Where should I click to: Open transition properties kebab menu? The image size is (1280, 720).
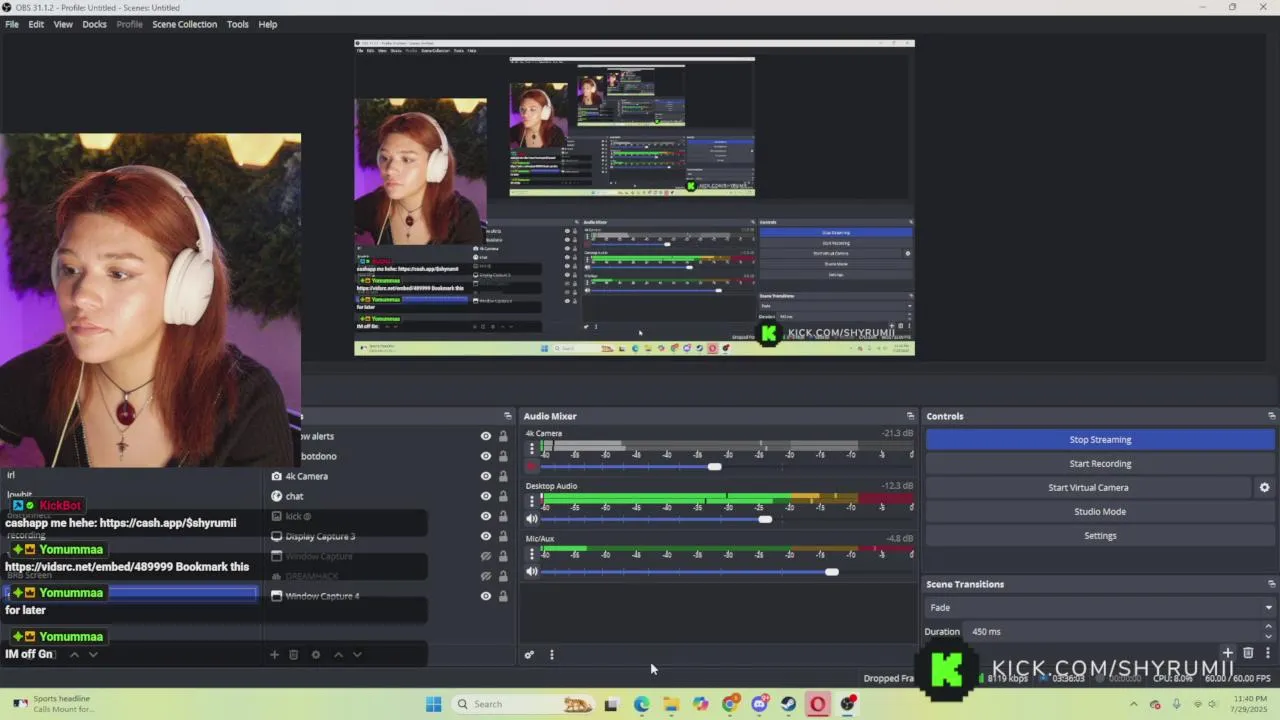pos(1268,653)
